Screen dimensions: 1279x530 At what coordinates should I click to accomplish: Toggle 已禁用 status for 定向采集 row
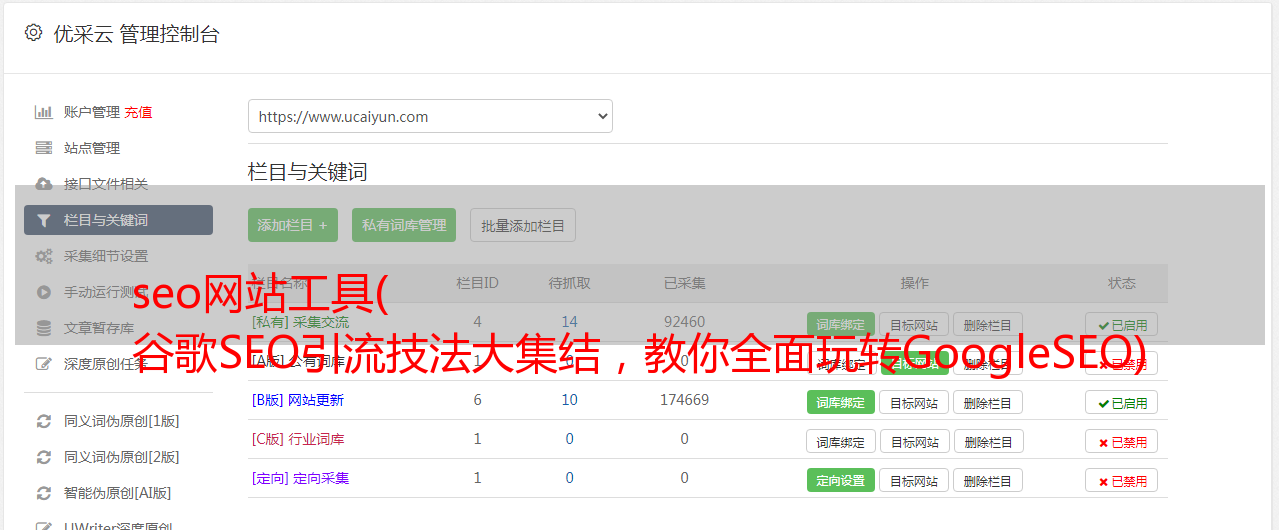tap(1122, 480)
